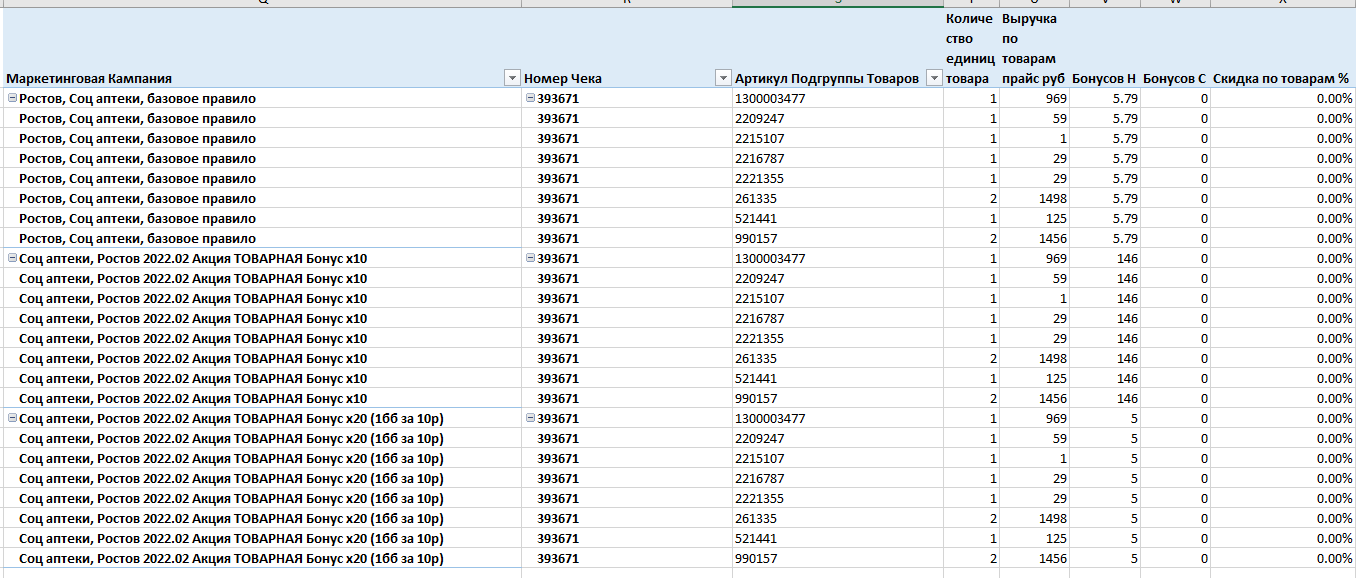Open the Артикул Подгруппы Товаров filter dropdown

point(934,78)
